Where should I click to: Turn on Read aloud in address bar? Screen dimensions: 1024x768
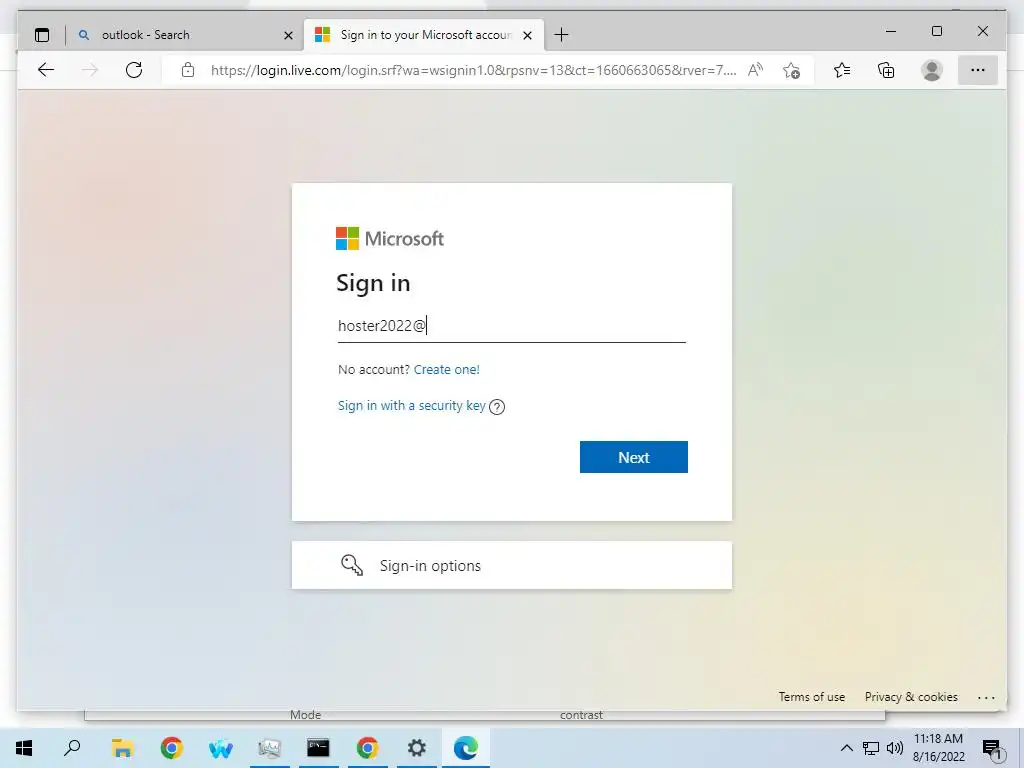[756, 70]
